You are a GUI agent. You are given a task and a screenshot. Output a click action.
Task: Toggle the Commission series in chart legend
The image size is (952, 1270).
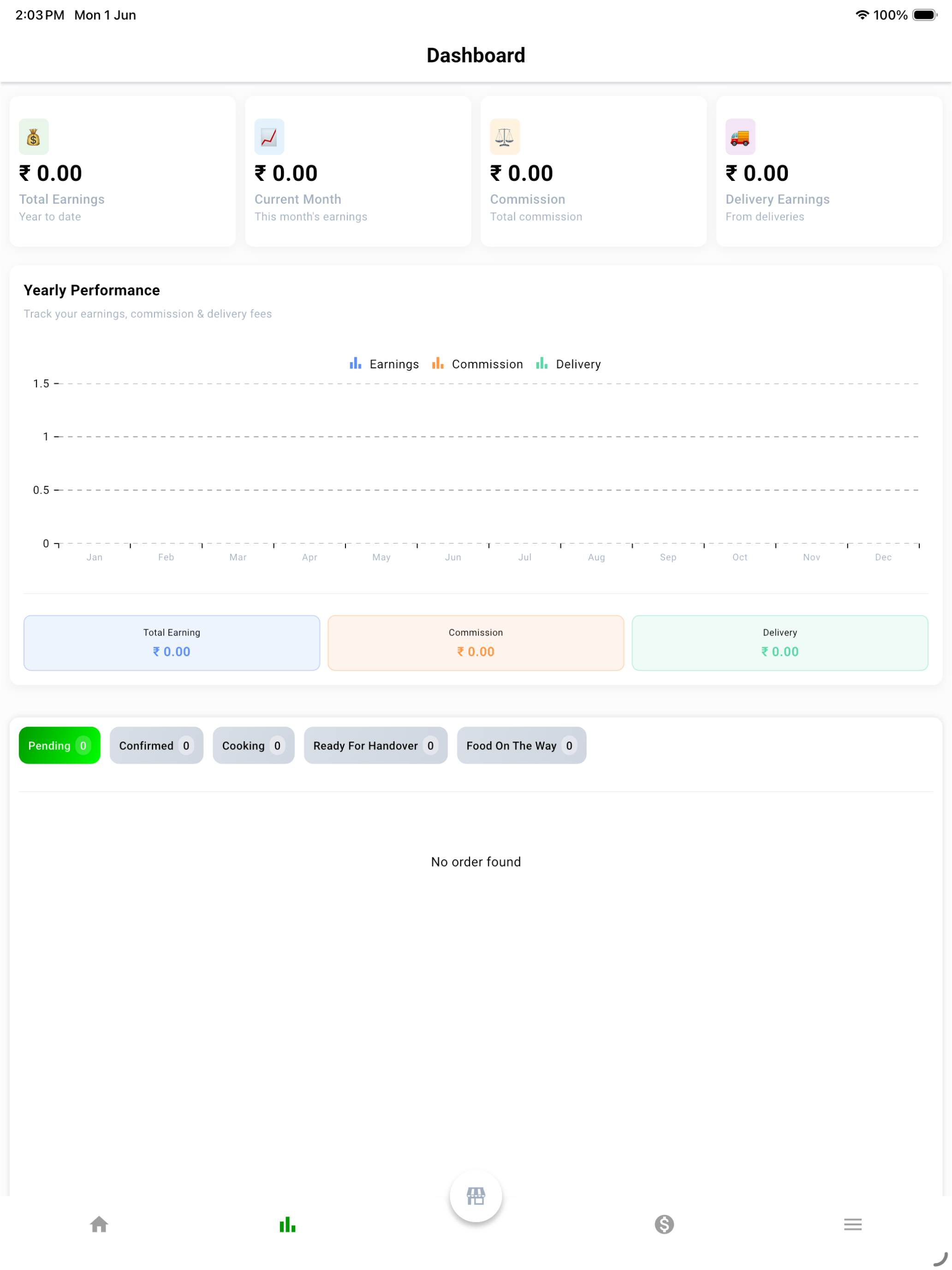477,364
